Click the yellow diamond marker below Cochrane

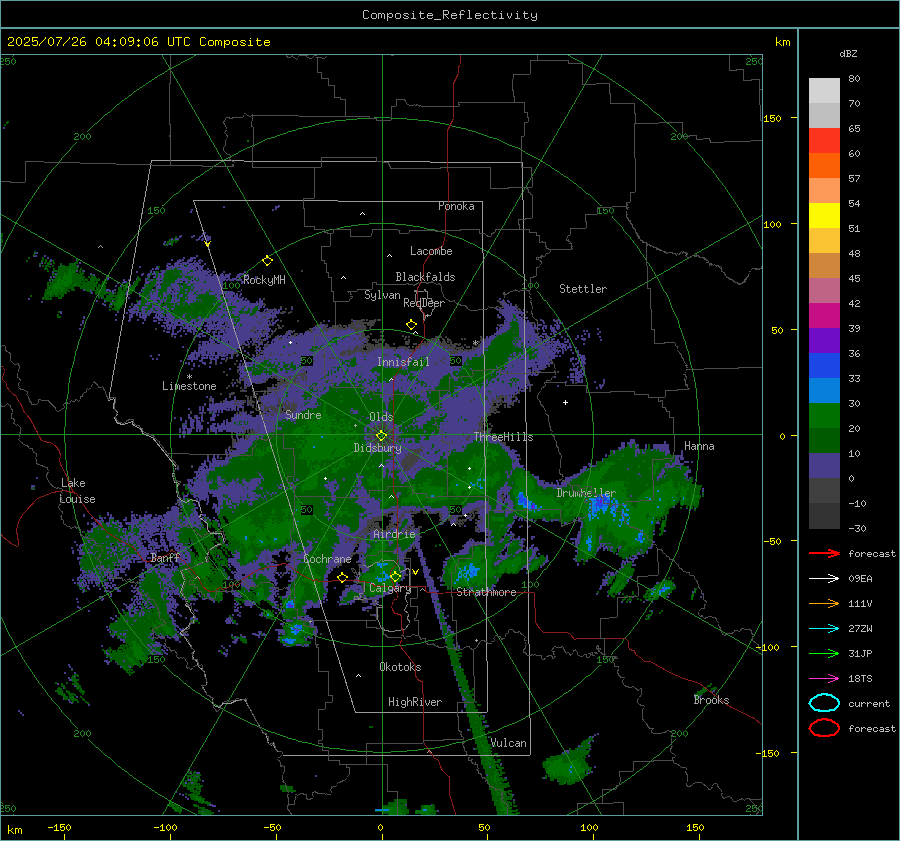click(343, 577)
